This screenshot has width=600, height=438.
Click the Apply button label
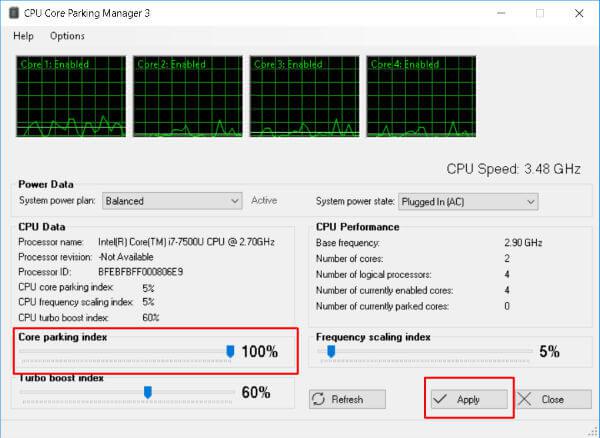468,400
